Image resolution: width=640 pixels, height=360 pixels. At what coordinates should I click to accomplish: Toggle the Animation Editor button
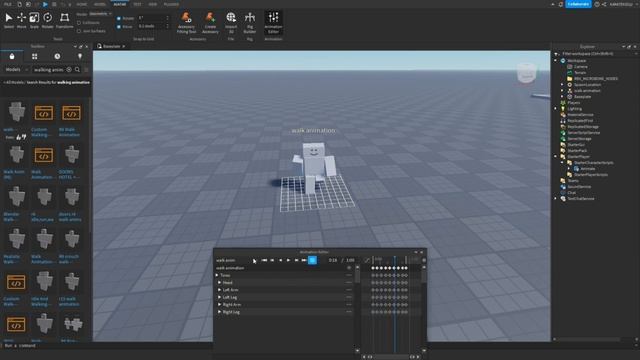[273, 22]
